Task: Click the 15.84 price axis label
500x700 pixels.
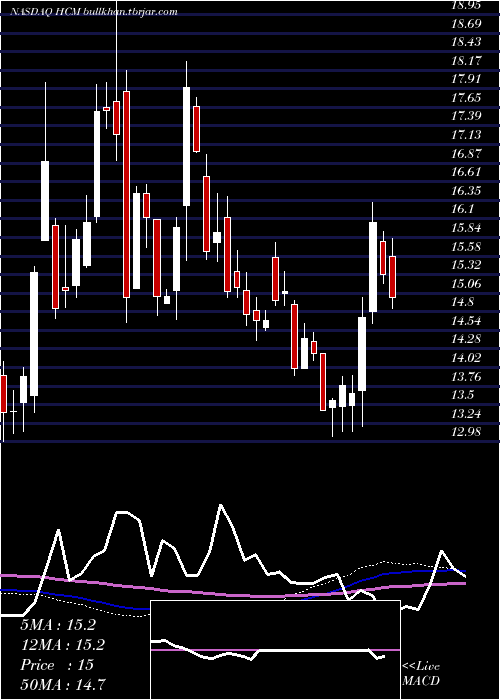Action: coord(466,228)
